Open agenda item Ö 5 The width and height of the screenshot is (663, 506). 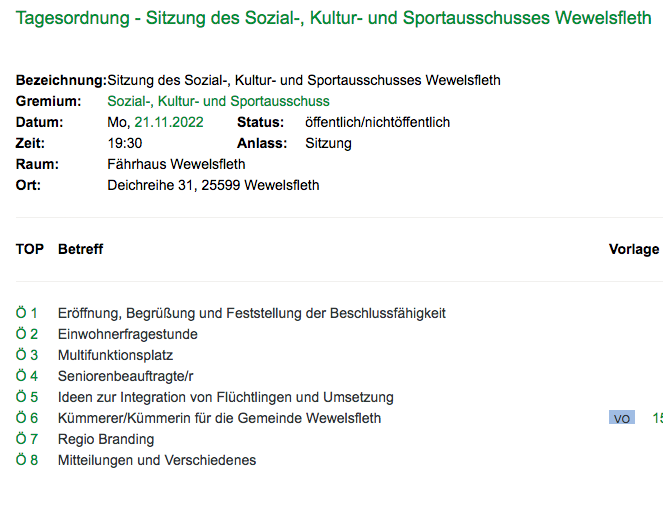27,397
